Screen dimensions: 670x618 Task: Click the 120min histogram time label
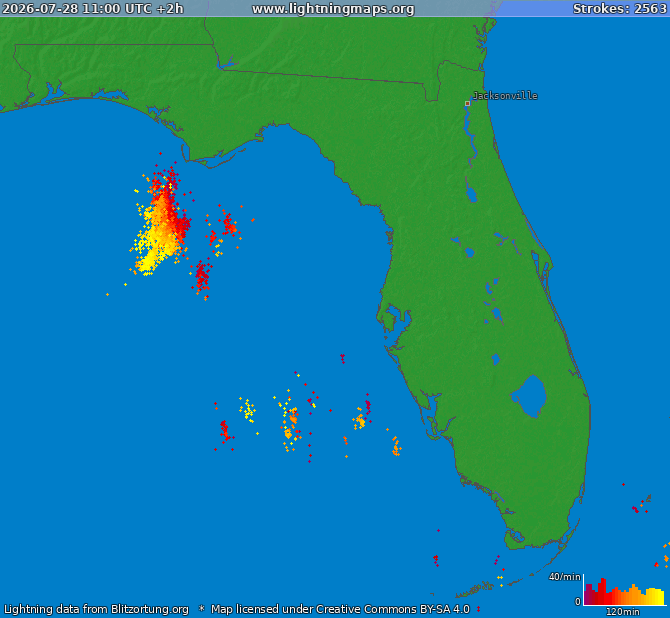[623, 612]
